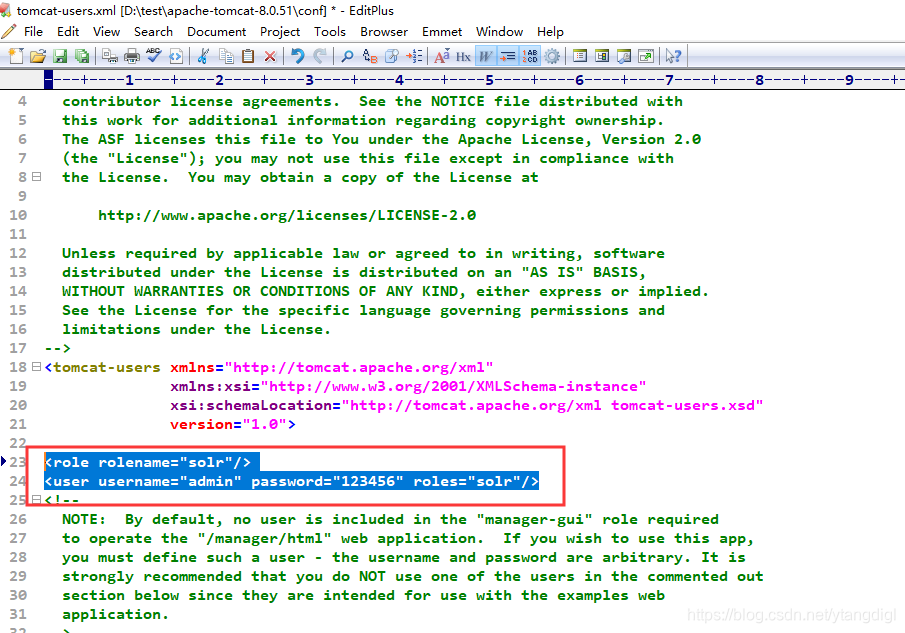Screen dimensions: 905x633
Task: Click the context Help pointer icon
Action: 673,56
